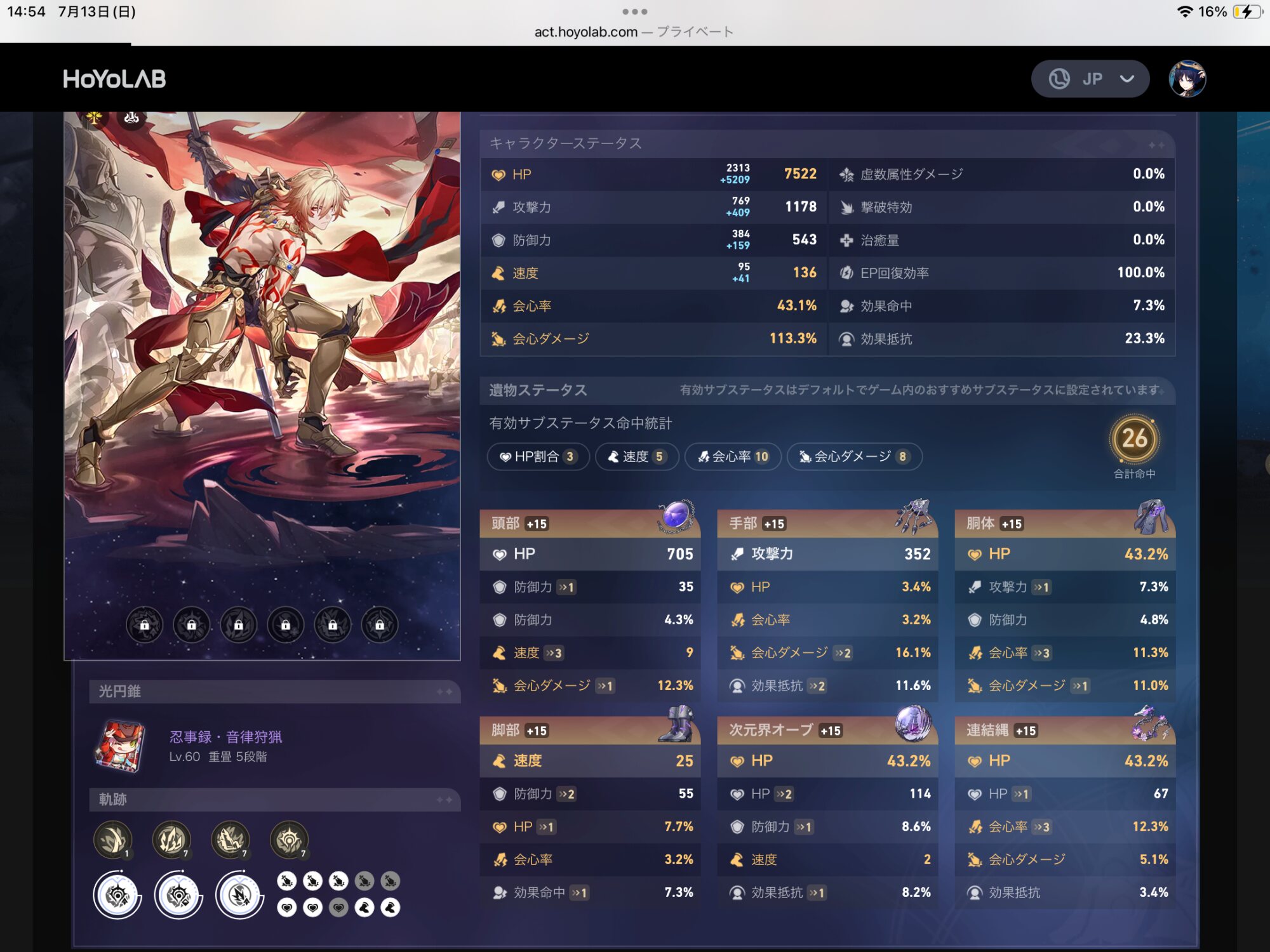1270x952 pixels.
Task: Toggle the 速度 5 substat chip
Action: (637, 456)
